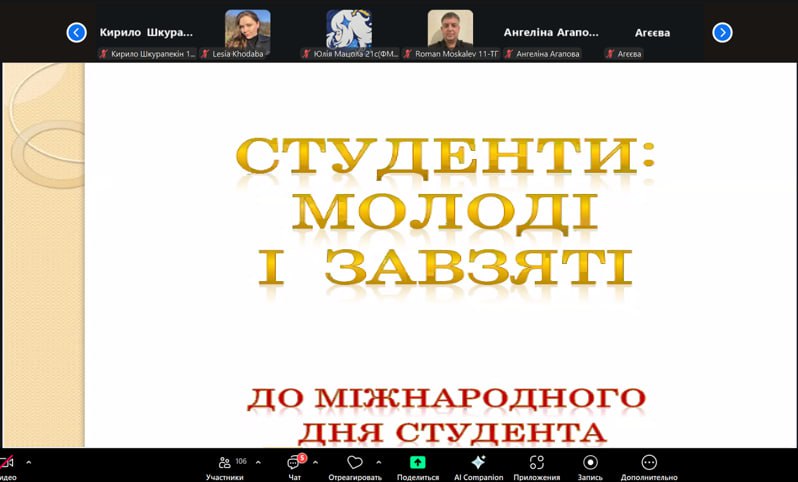The image size is (798, 482).
Task: Open the Чат chat panel
Action: (294, 467)
